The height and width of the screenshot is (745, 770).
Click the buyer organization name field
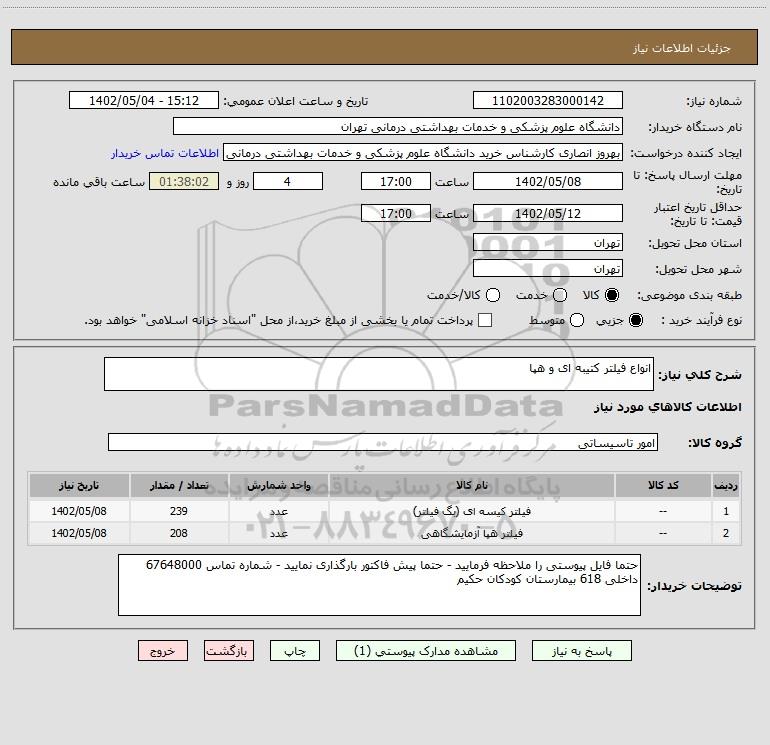398,127
